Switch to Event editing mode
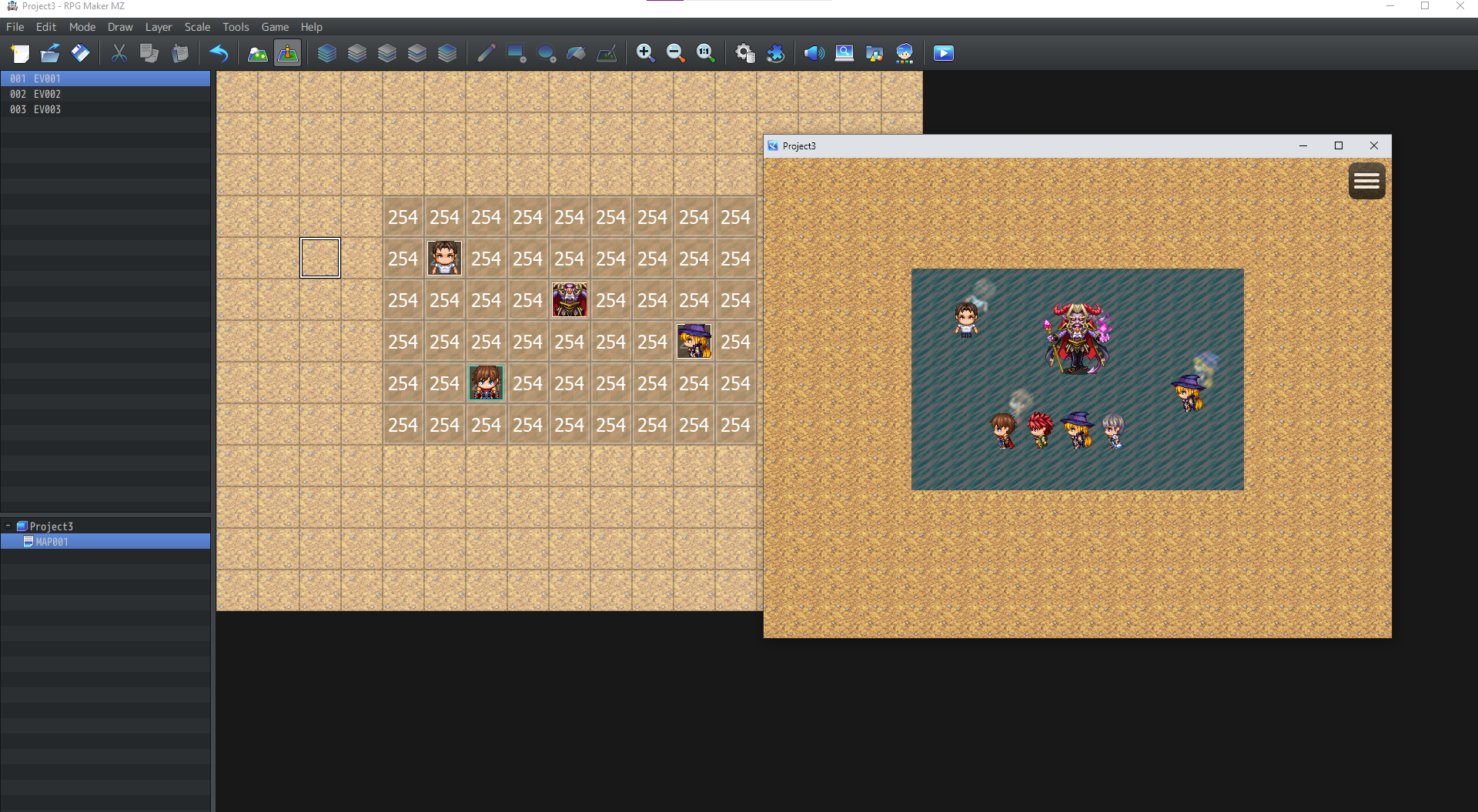The image size is (1478, 812). (288, 53)
